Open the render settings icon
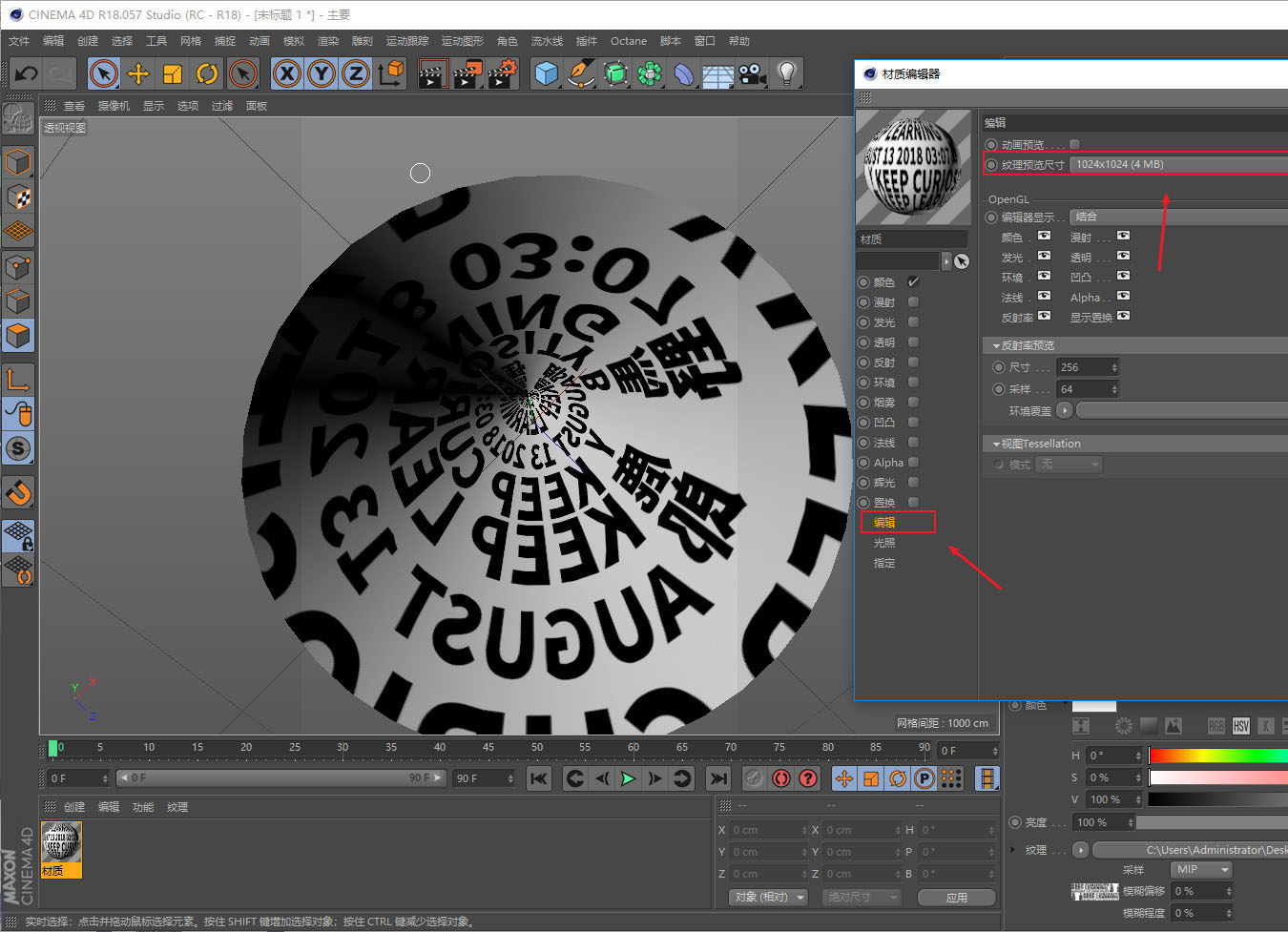The width and height of the screenshot is (1288, 932). 503,73
